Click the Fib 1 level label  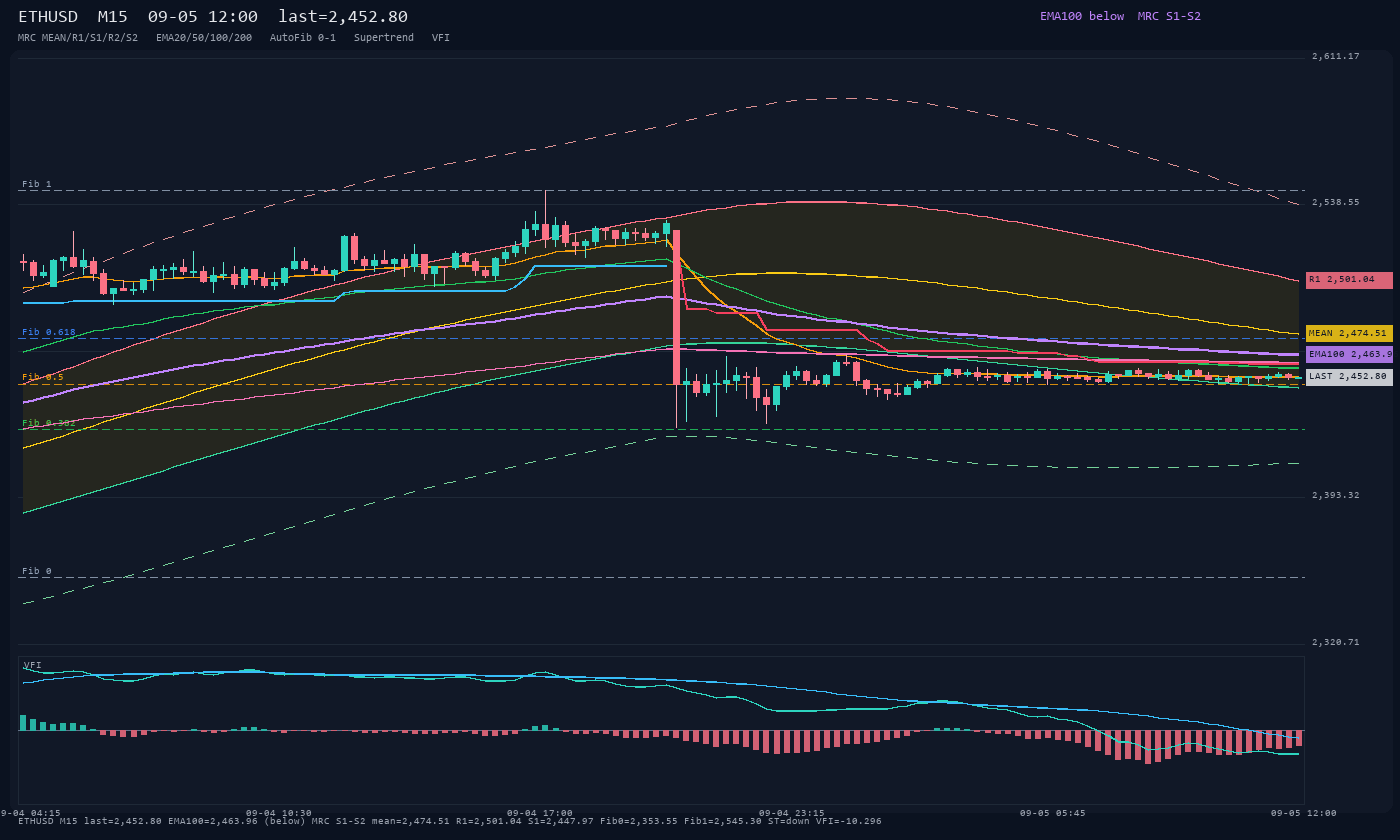coord(37,184)
